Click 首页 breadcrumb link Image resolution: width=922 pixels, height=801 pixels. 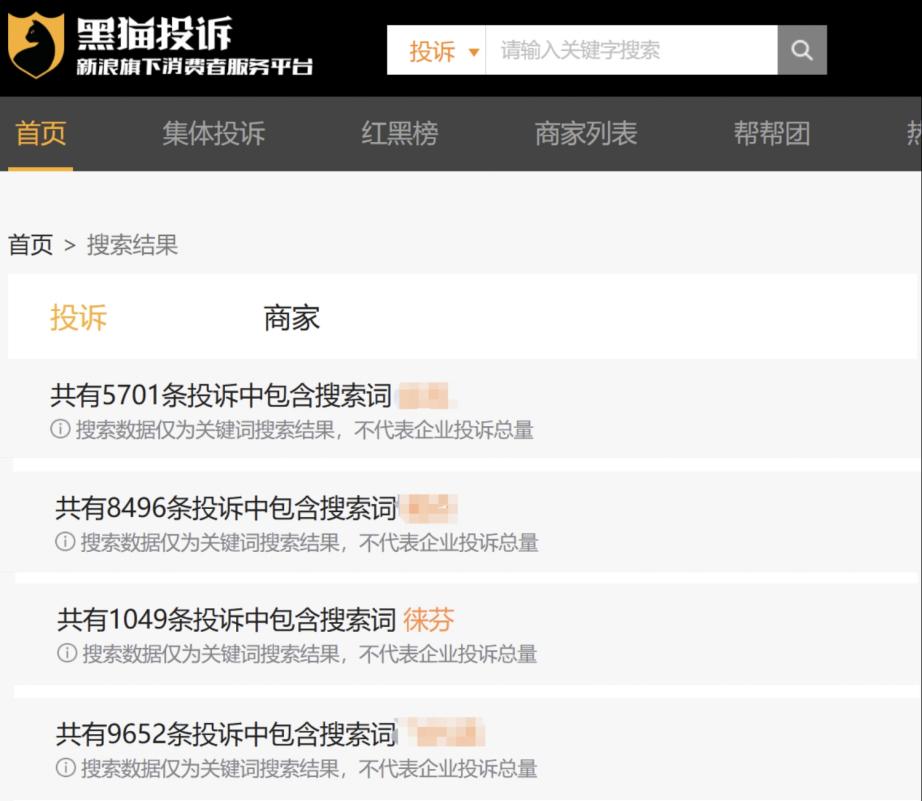pyautogui.click(x=31, y=245)
